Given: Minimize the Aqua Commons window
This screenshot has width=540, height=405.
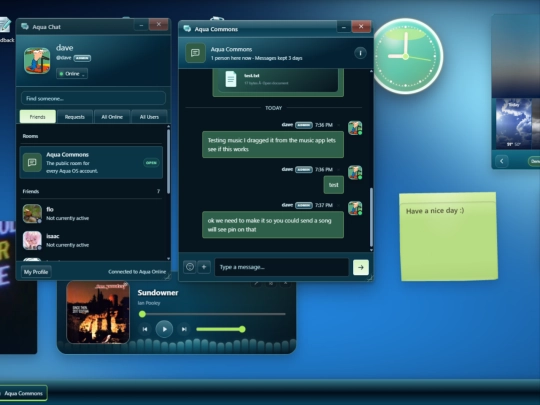Looking at the screenshot, I should pyautogui.click(x=343, y=27).
